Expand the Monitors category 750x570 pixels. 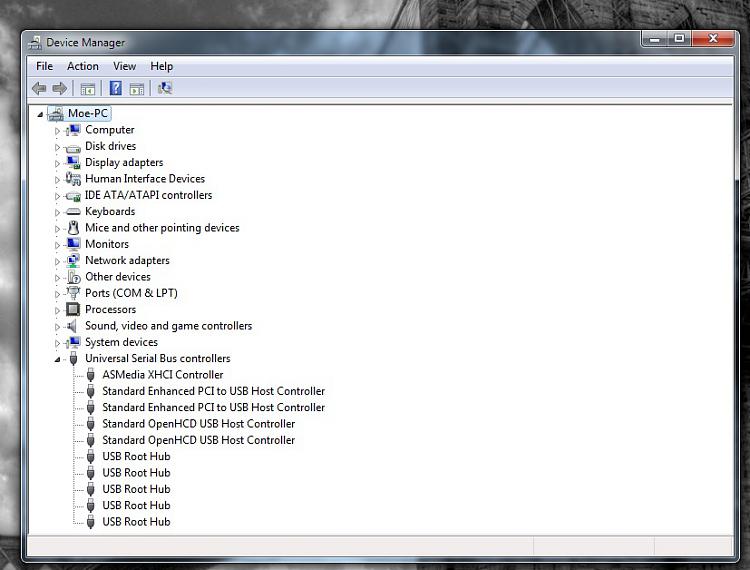(57, 245)
